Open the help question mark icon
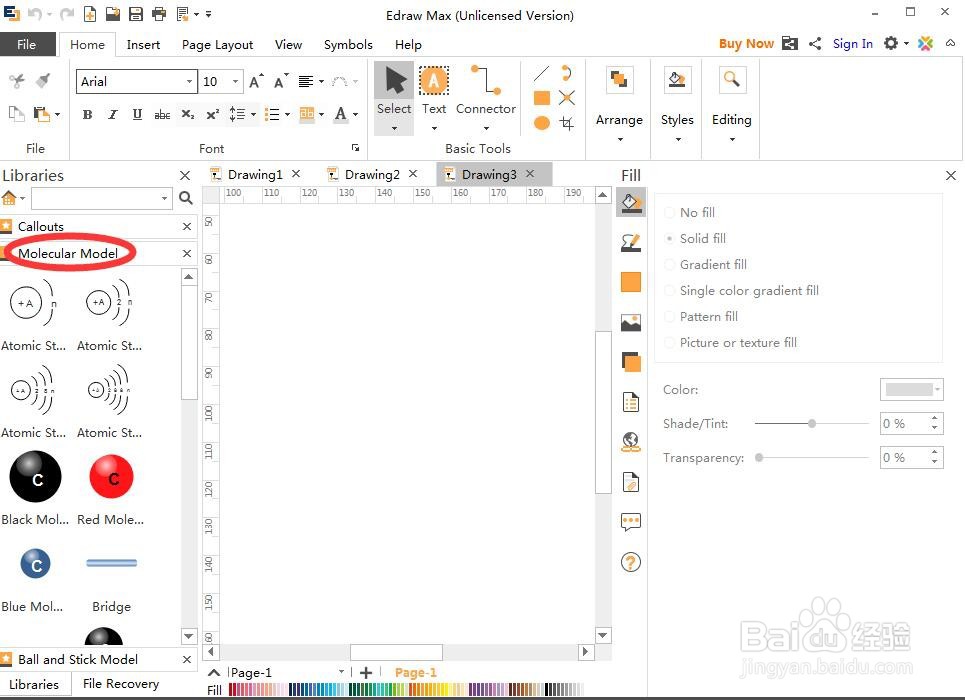Image resolution: width=965 pixels, height=700 pixels. [631, 562]
